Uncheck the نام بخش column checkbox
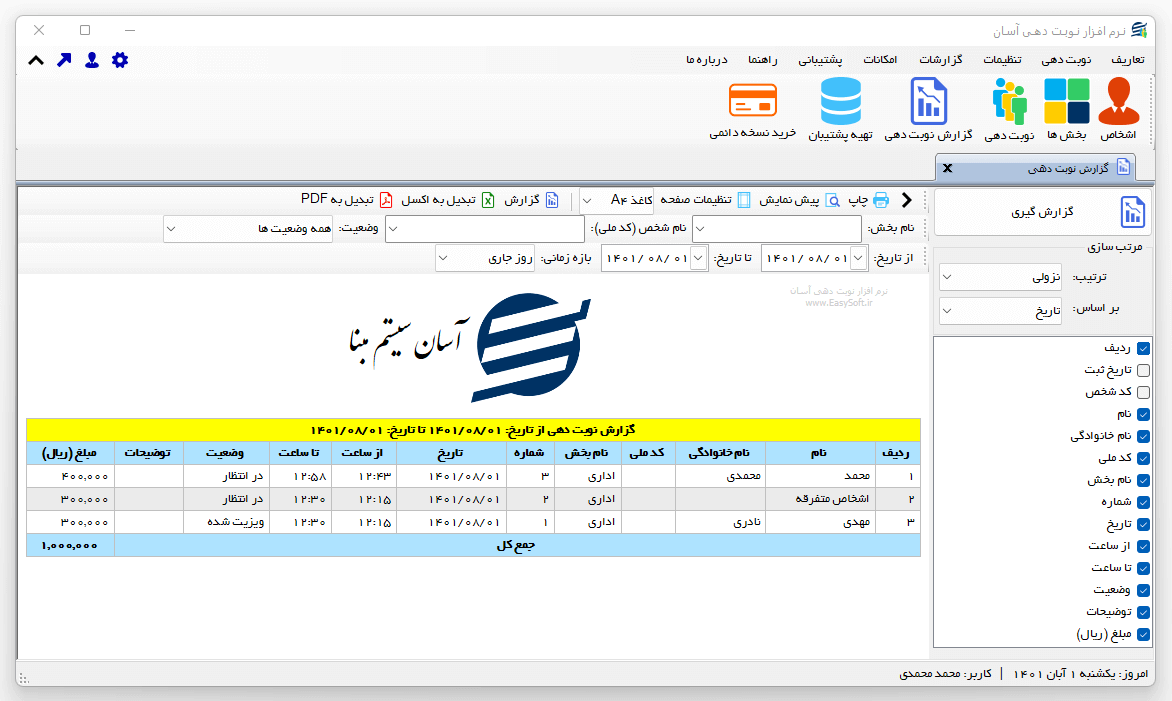This screenshot has width=1172, height=701. click(1143, 481)
